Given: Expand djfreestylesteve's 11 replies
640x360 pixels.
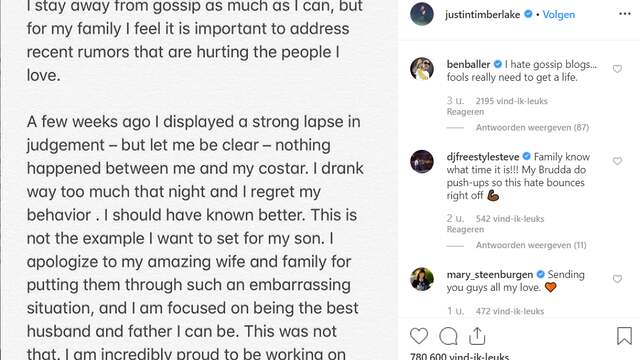Looking at the screenshot, I should (531, 245).
